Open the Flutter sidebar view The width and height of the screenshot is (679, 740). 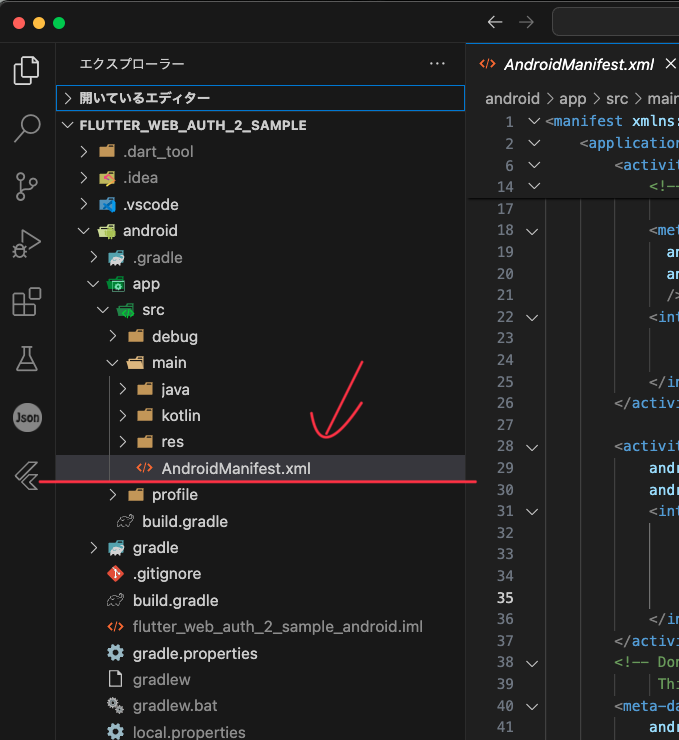pyautogui.click(x=26, y=475)
